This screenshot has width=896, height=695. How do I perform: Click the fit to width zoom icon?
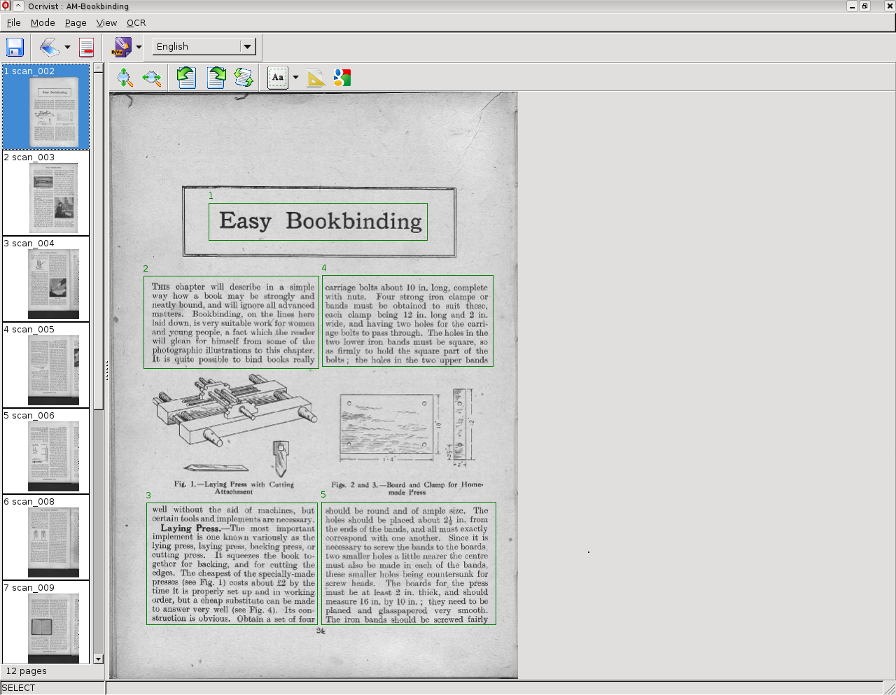pyautogui.click(x=152, y=78)
